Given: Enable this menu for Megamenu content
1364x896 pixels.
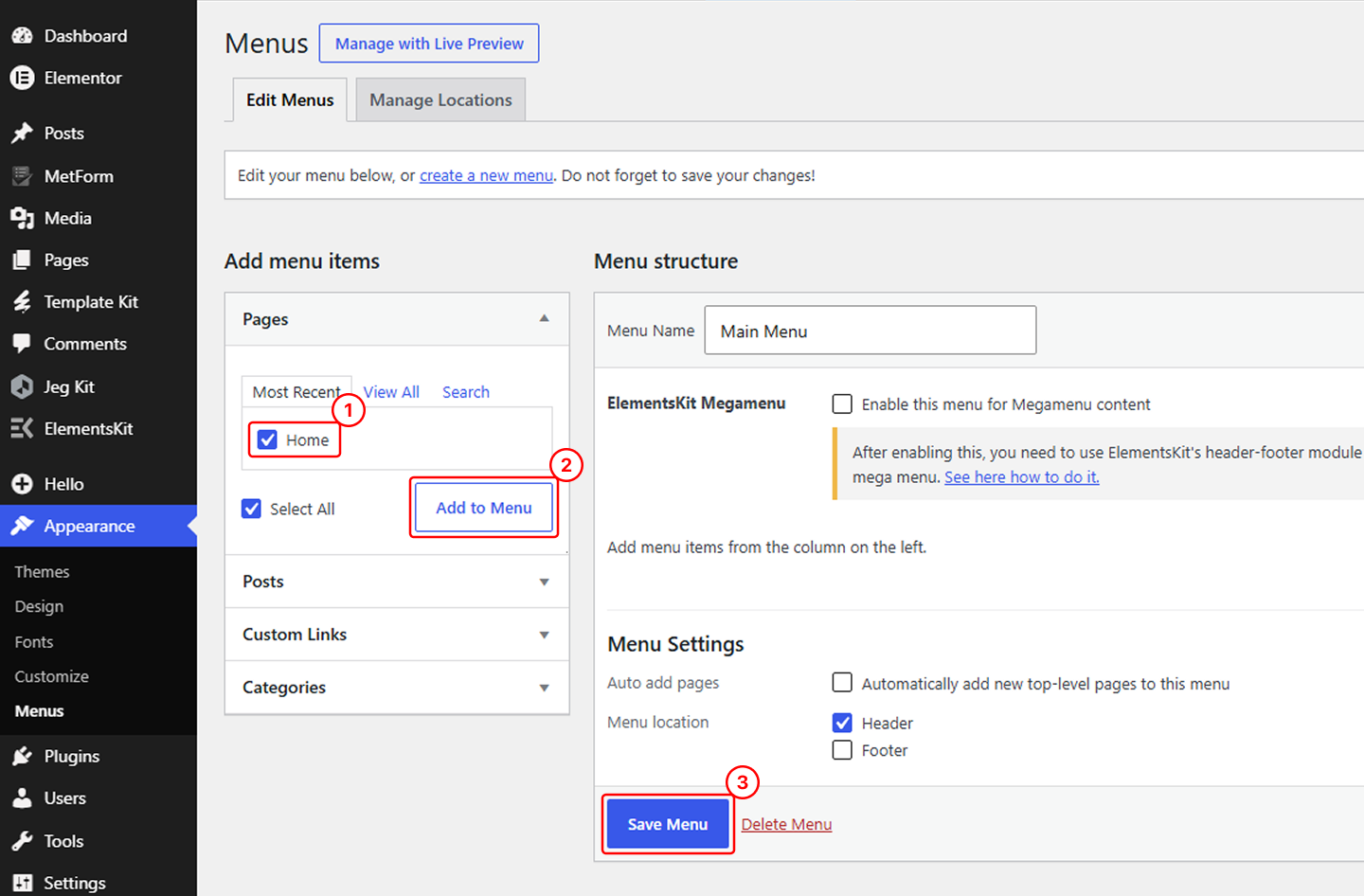Looking at the screenshot, I should click(842, 404).
